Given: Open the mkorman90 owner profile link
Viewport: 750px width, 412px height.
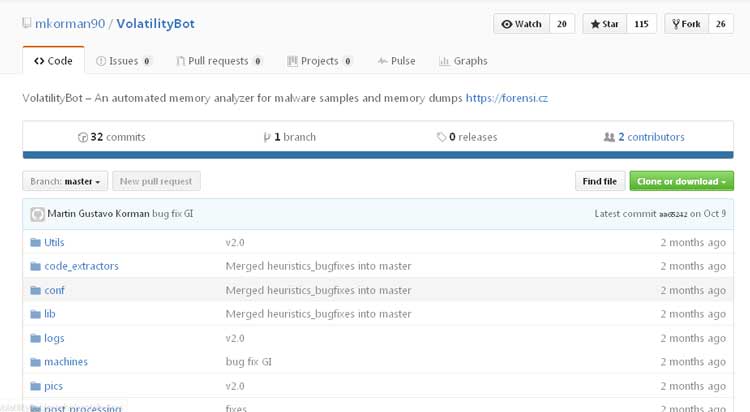Looking at the screenshot, I should pyautogui.click(x=70, y=24).
